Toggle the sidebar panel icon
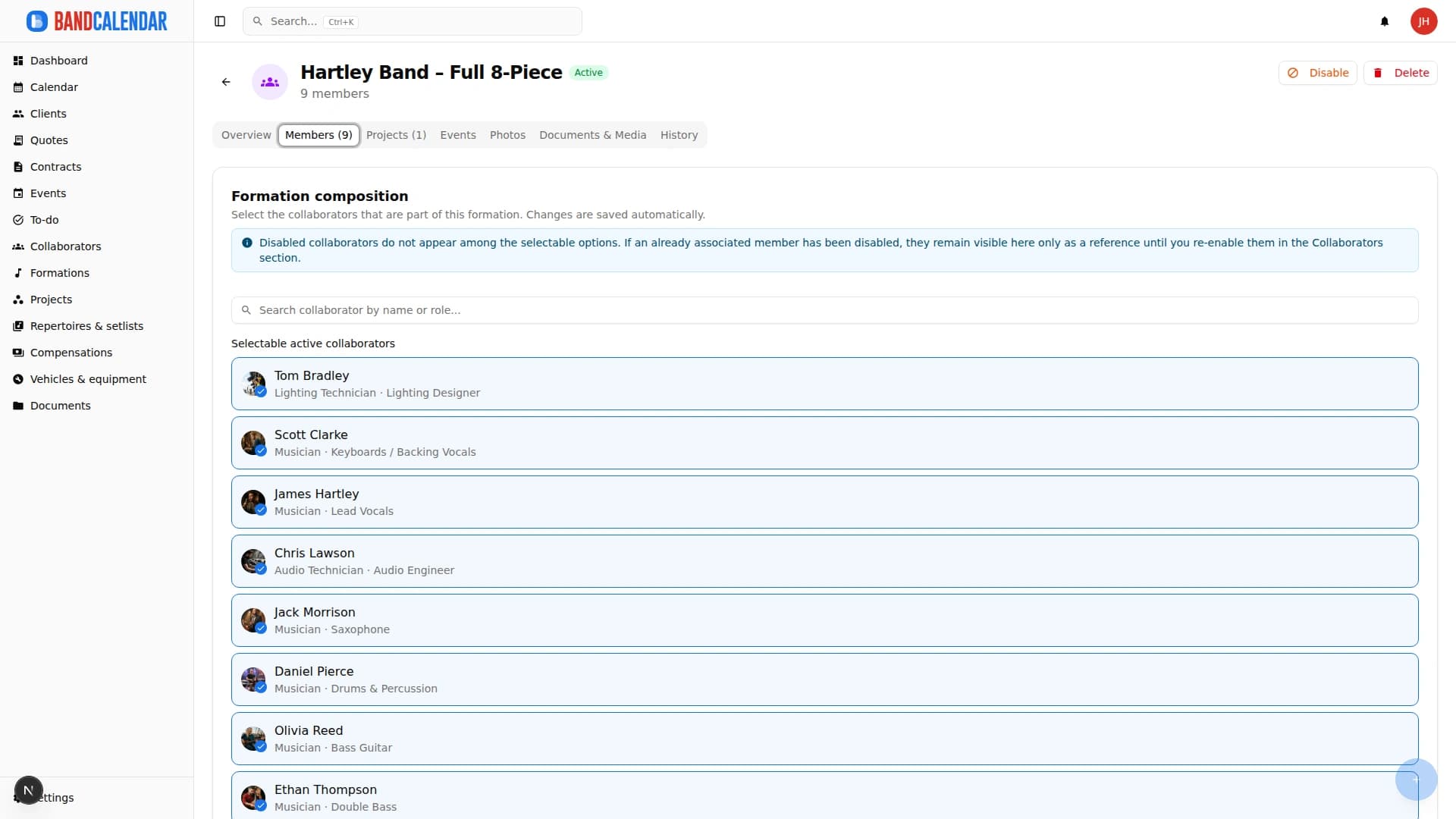This screenshot has height=819, width=1456. [x=220, y=21]
